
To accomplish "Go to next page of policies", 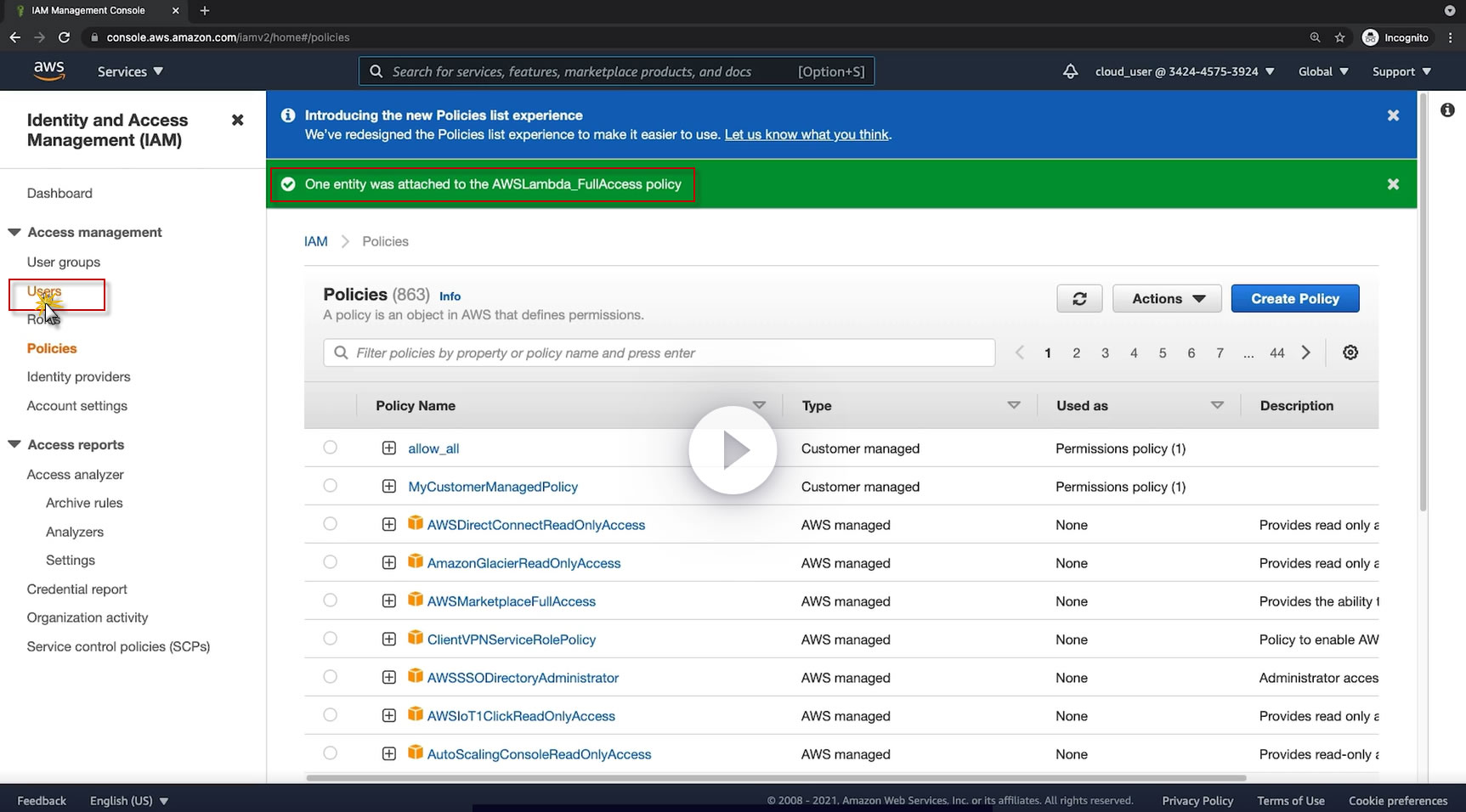I will pyautogui.click(x=1305, y=352).
